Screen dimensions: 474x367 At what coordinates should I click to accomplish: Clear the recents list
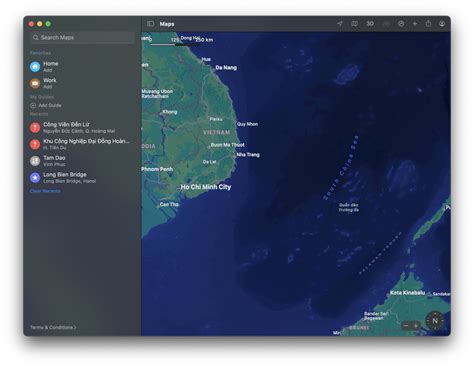tap(45, 191)
